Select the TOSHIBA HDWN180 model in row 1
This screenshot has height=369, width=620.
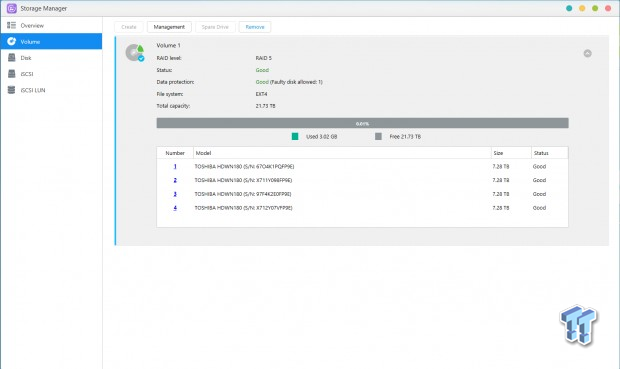[x=244, y=167]
